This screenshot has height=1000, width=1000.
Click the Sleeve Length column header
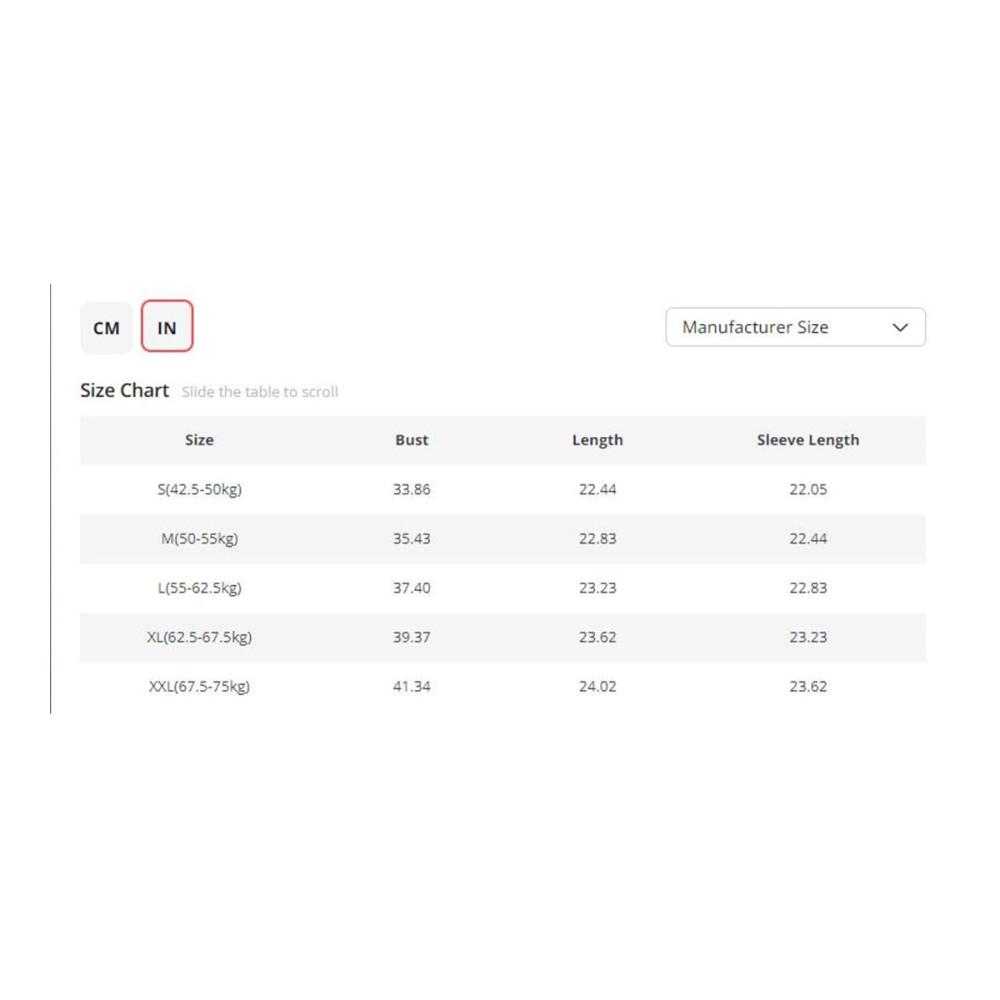pos(807,440)
